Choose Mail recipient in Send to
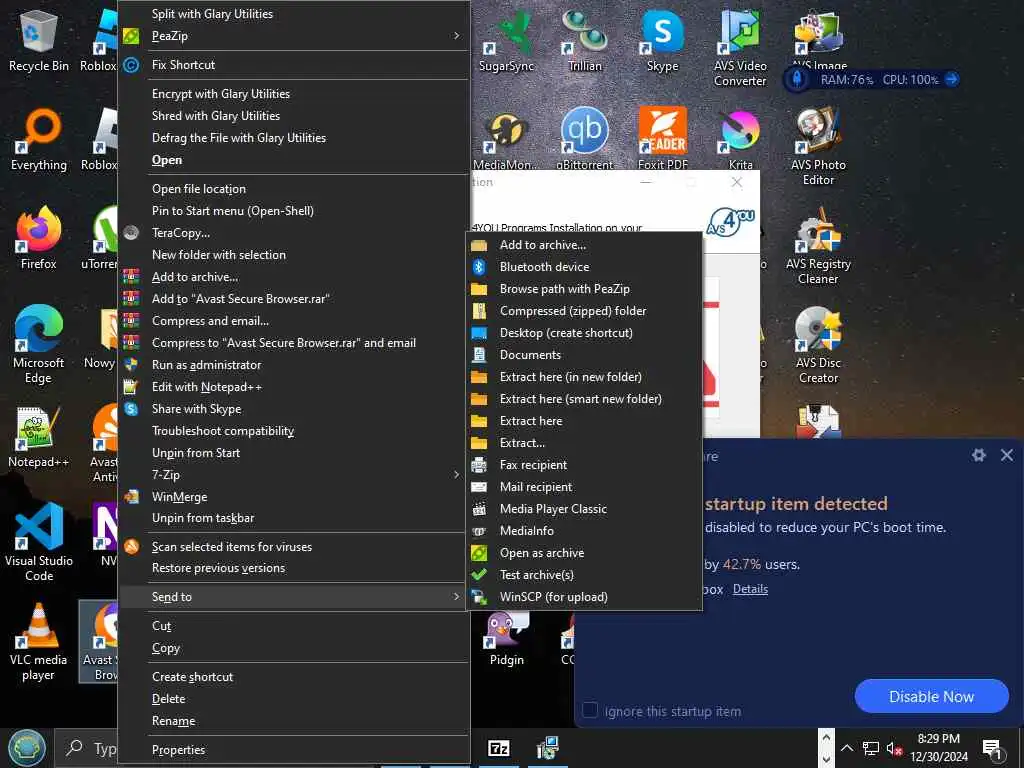1024x768 pixels. tap(584, 487)
